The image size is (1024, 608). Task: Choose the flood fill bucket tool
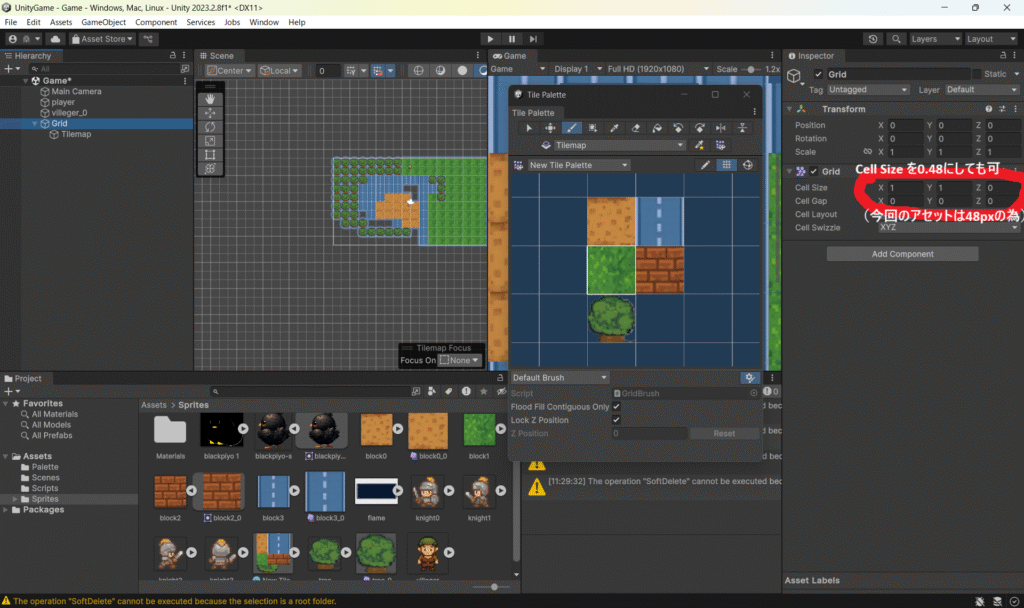pos(657,128)
